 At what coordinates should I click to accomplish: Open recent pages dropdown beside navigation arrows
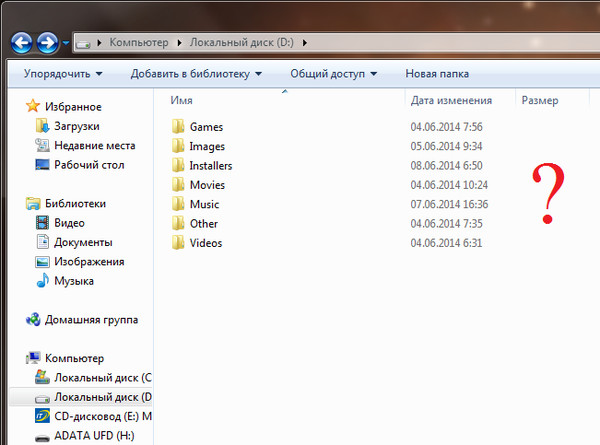click(x=66, y=42)
